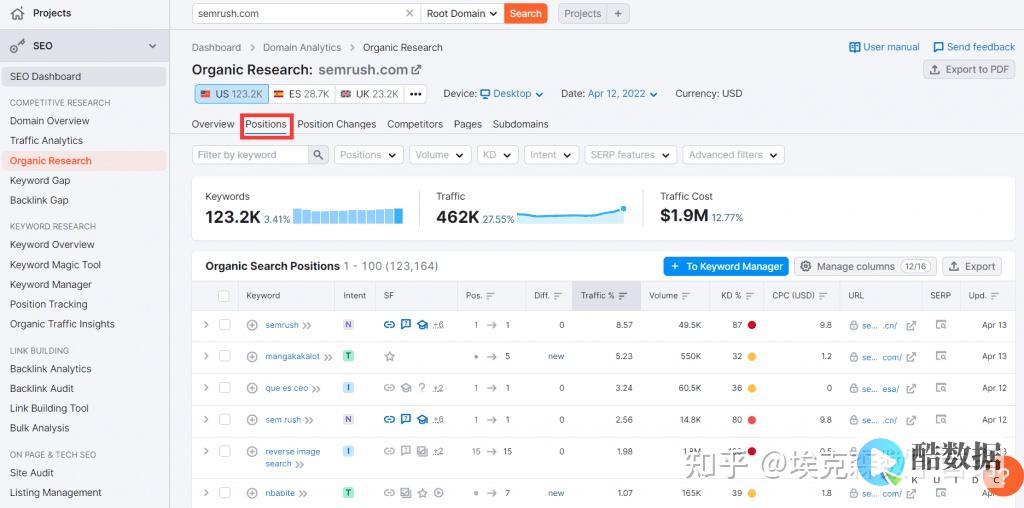This screenshot has width=1024, height=508.
Task: Check the nbabite row checkbox
Action: click(225, 493)
